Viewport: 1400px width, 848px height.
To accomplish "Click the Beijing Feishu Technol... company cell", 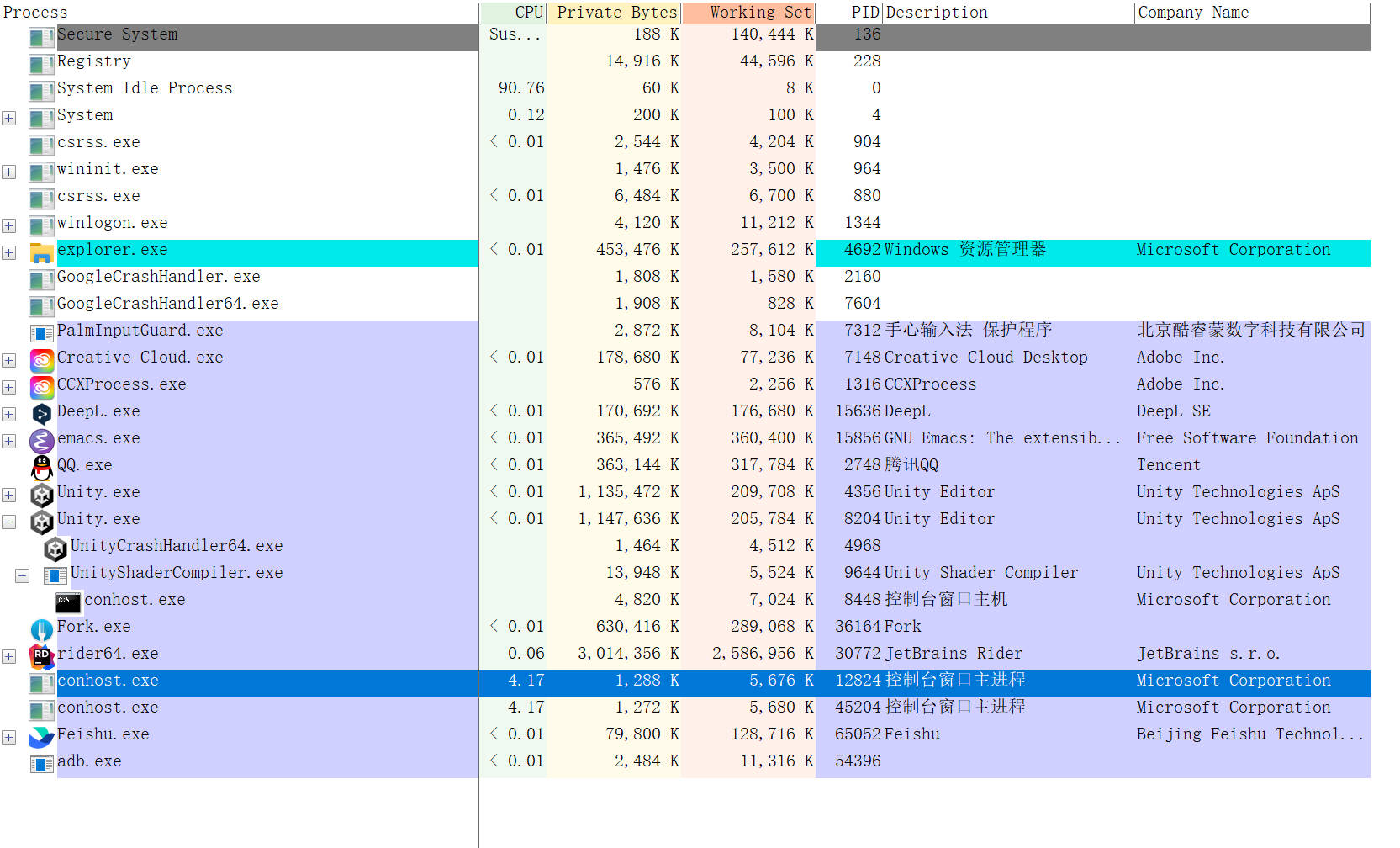I will pyautogui.click(x=1249, y=734).
